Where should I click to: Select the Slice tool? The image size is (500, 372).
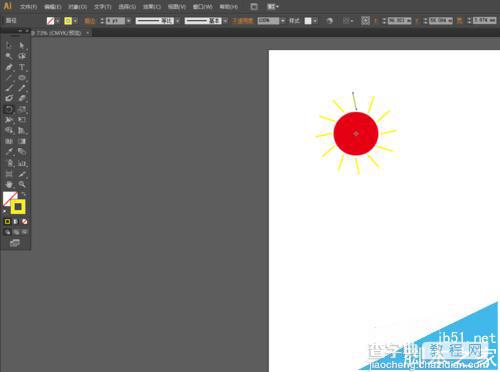pos(22,174)
